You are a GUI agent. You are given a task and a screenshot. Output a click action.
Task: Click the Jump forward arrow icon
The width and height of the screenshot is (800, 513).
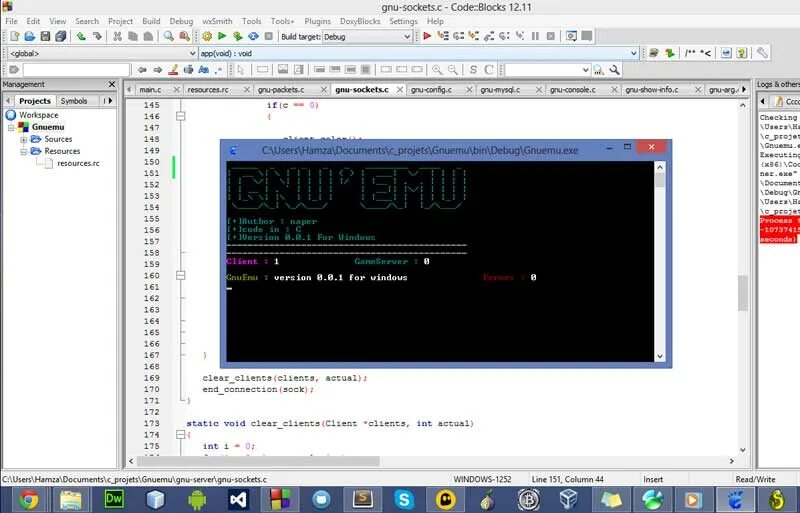158,70
